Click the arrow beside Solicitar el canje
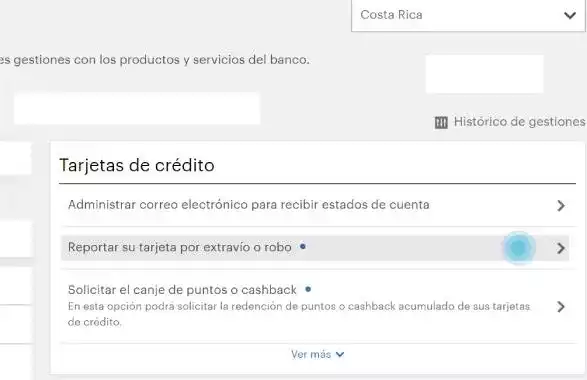Viewport: 587px width, 380px height. pyautogui.click(x=560, y=307)
